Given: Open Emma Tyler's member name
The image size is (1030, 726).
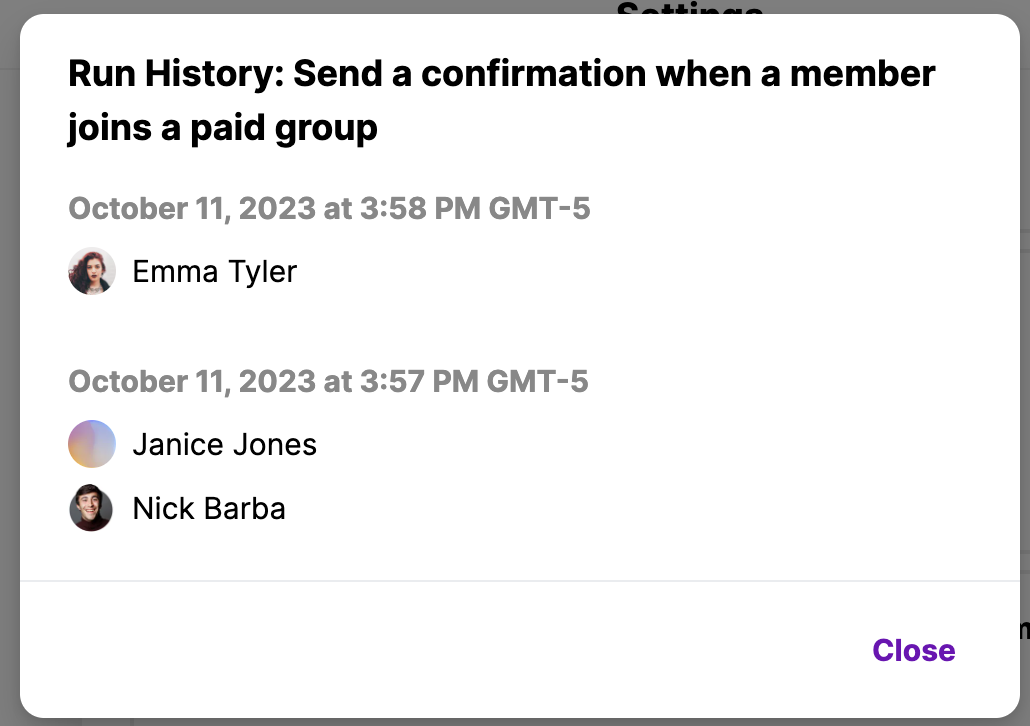Looking at the screenshot, I should click(215, 271).
